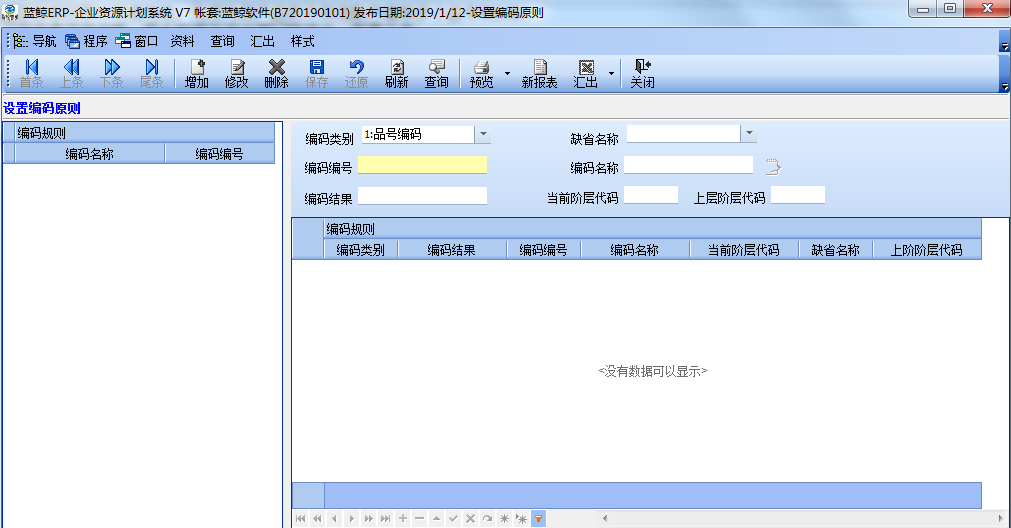The height and width of the screenshot is (528, 1011).
Task: Expand the 缺省名称 dropdown list
Action: click(x=749, y=134)
